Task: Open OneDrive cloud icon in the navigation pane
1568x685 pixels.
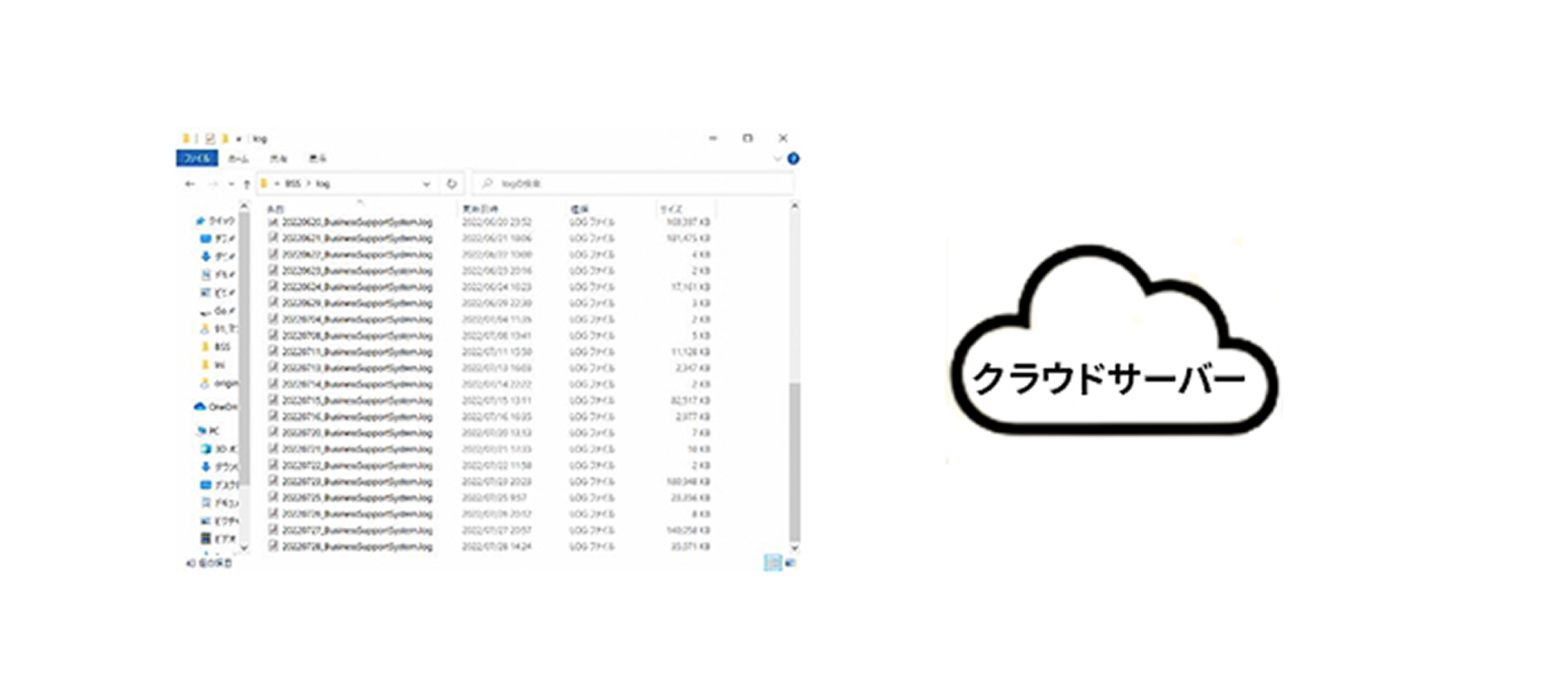Action: coord(201,407)
